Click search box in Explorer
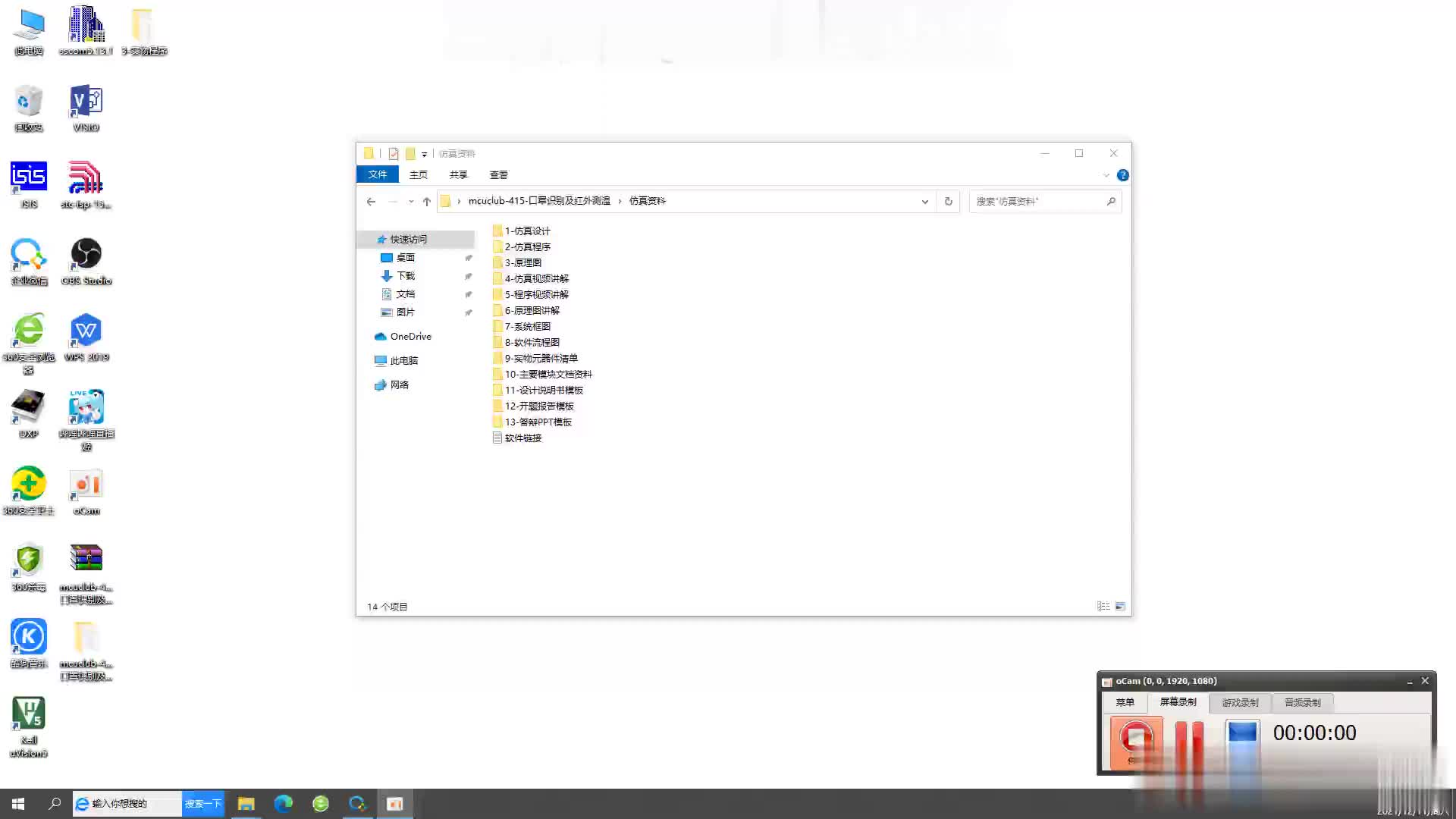Viewport: 1456px width, 819px height. (x=1040, y=201)
